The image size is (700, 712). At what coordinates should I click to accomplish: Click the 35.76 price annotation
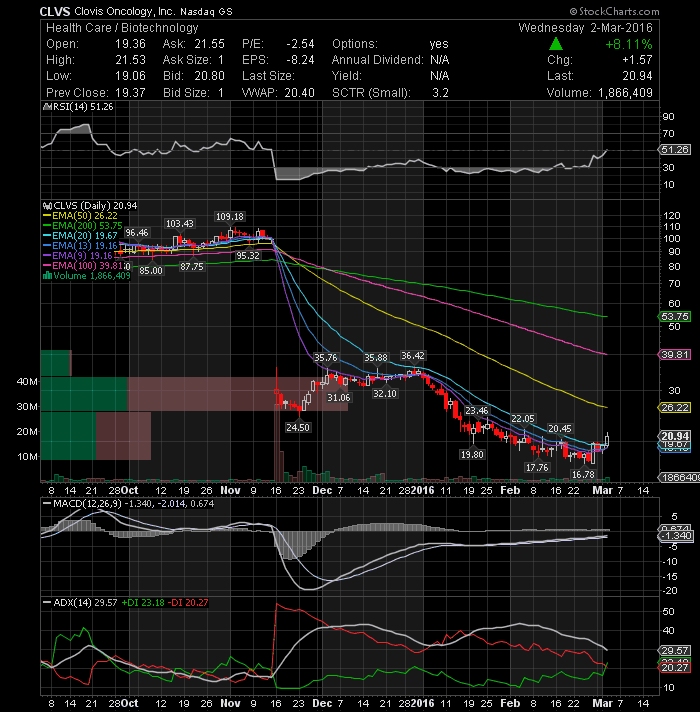pos(326,357)
